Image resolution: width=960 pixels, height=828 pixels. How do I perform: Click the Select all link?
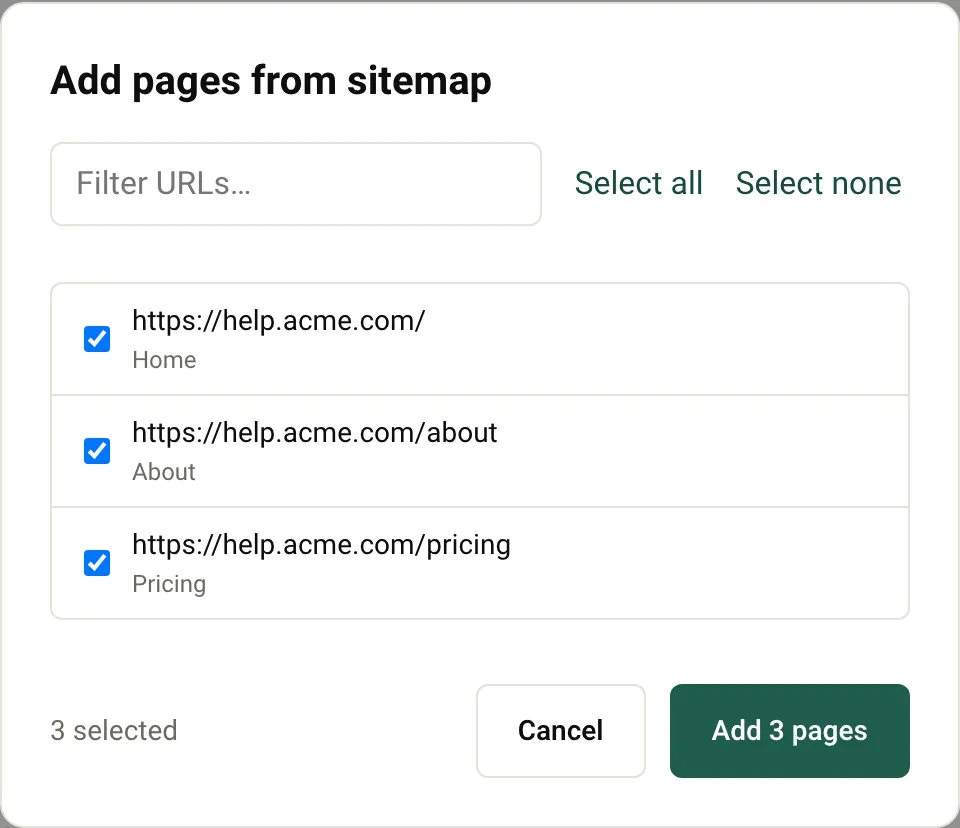639,183
